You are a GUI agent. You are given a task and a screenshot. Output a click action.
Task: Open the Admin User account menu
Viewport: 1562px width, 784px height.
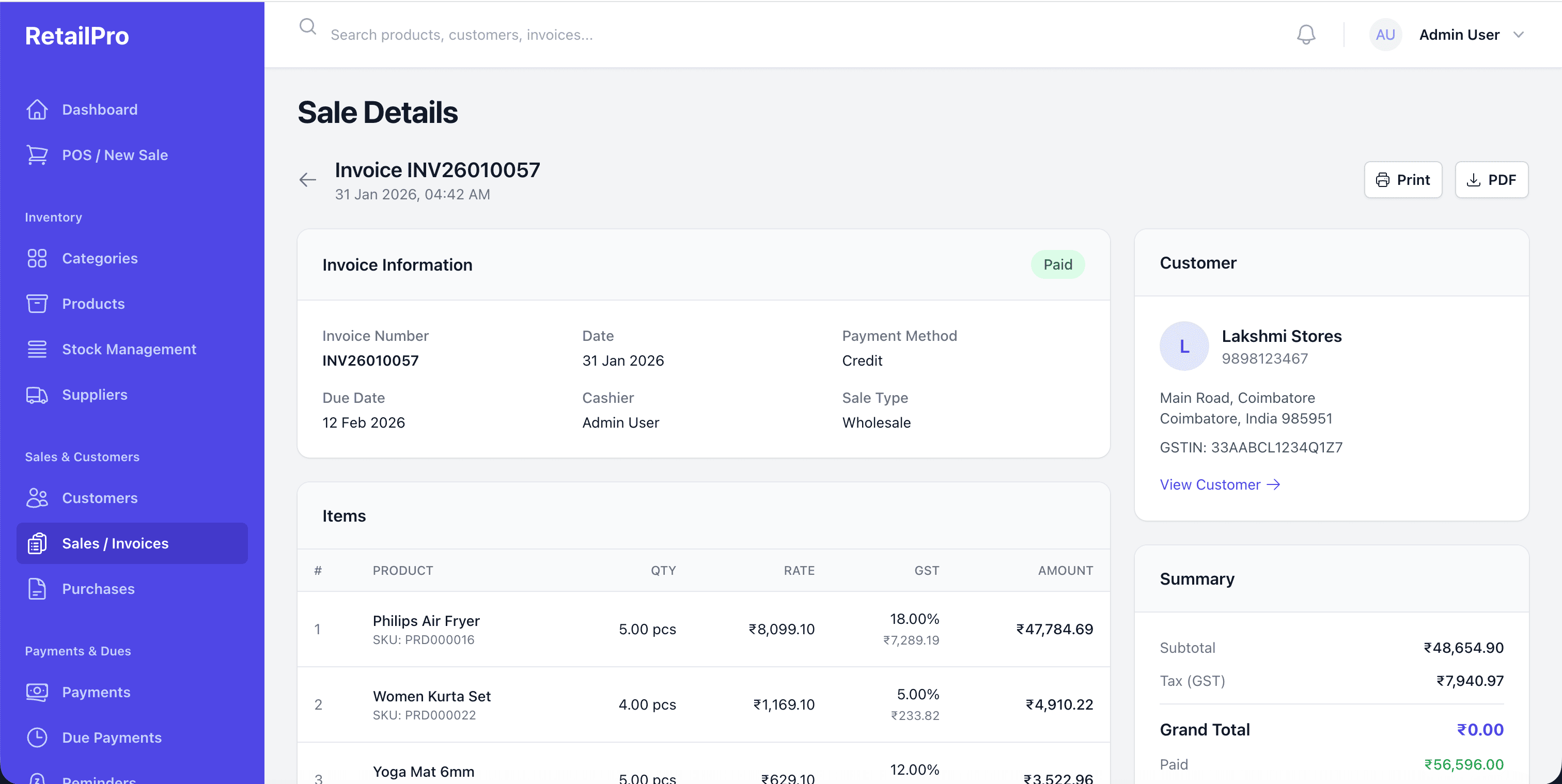click(1458, 35)
